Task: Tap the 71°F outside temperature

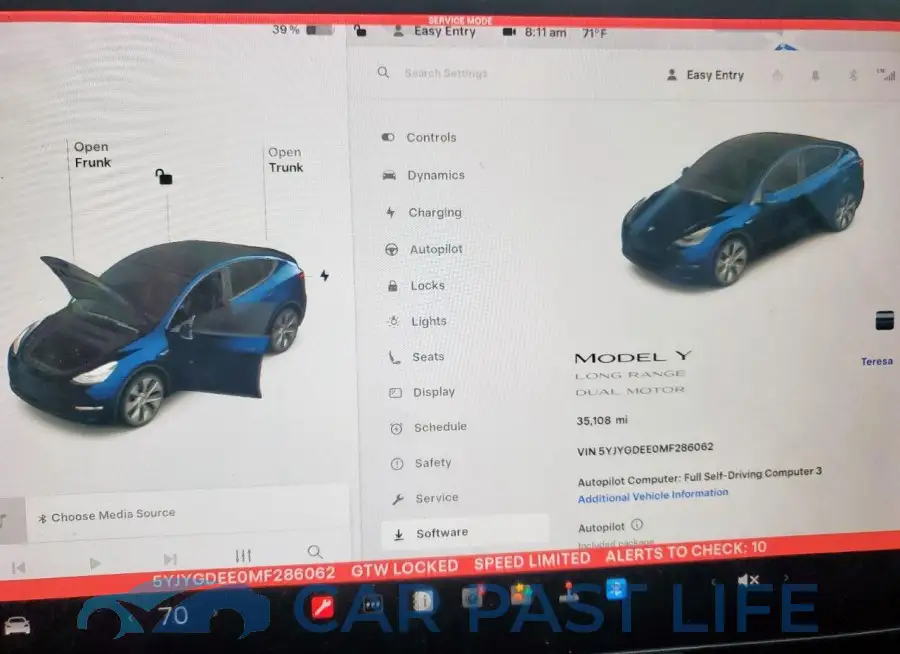Action: pyautogui.click(x=595, y=33)
